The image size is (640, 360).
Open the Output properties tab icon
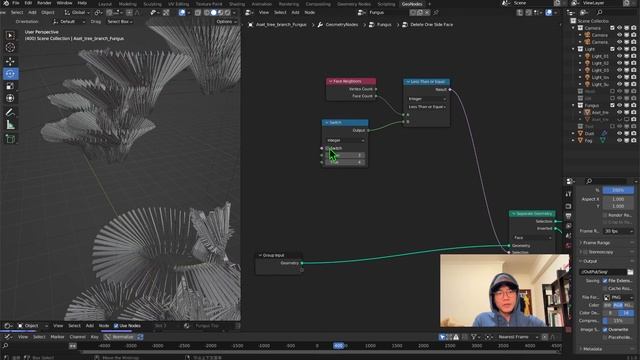(x=568, y=216)
